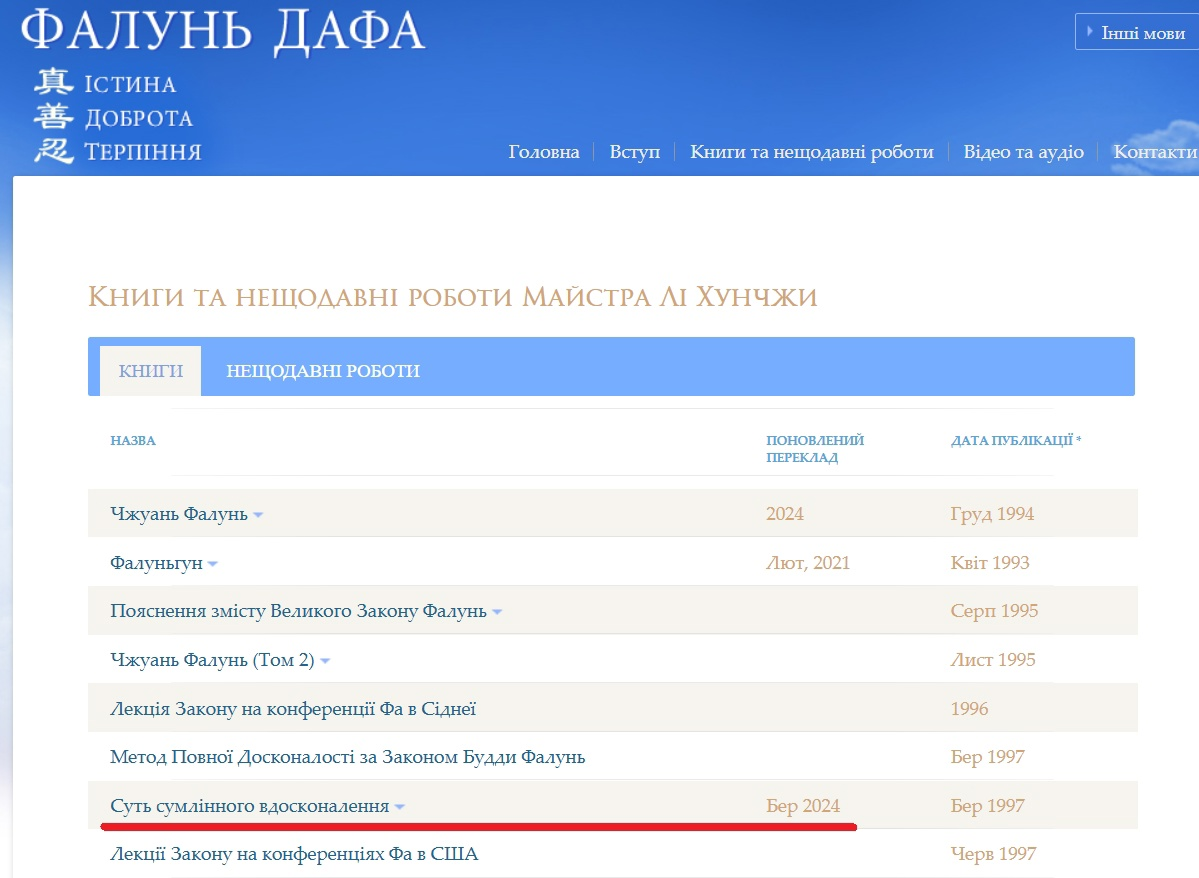Image resolution: width=1199 pixels, height=878 pixels.
Task: Click the ФАЛУНЬ ДАФА site logo
Action: coord(223,31)
